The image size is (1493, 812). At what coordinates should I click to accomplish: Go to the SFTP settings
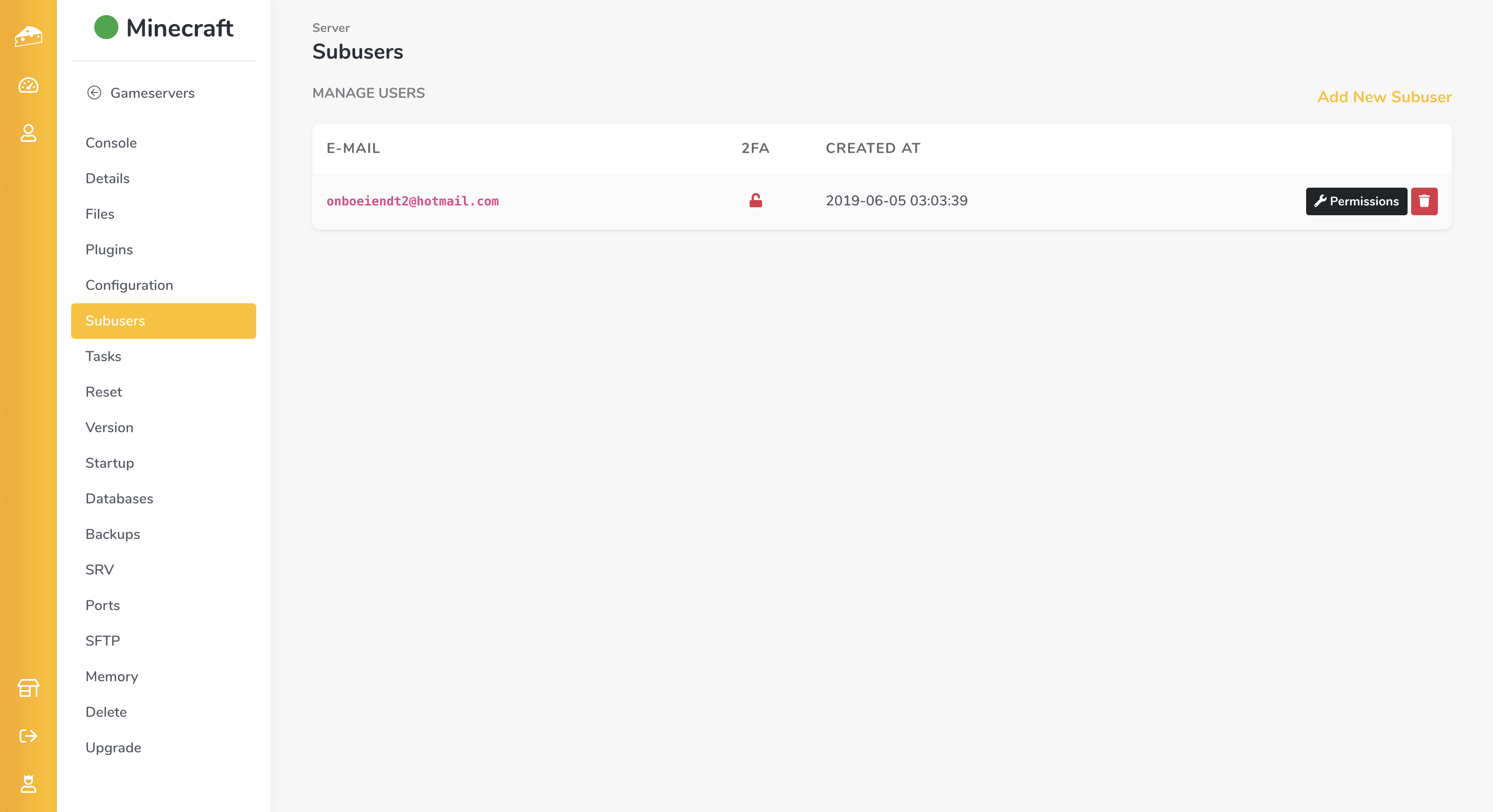coord(103,640)
